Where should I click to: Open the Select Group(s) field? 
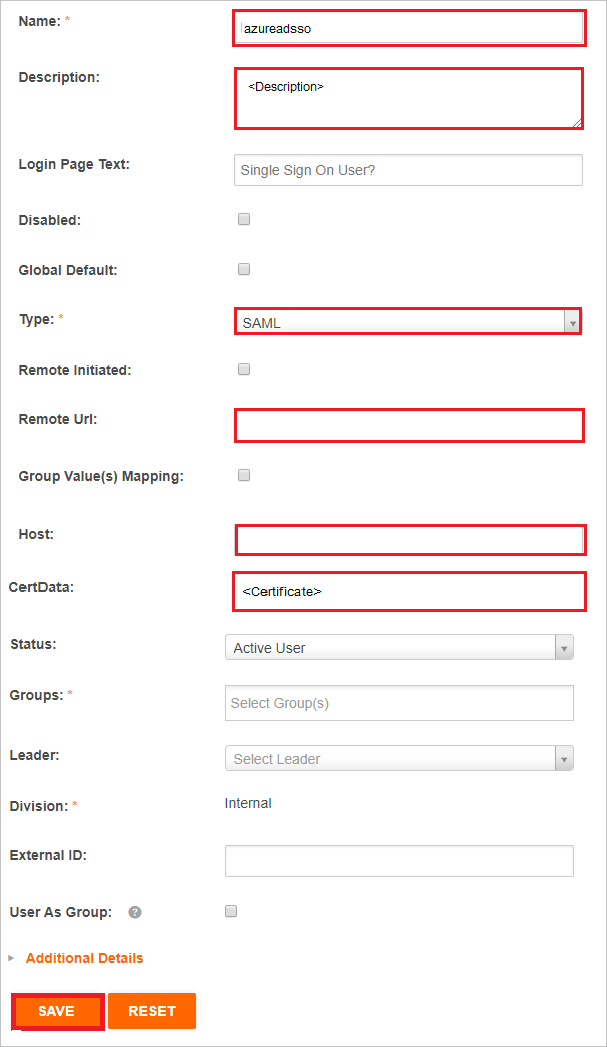pos(399,702)
